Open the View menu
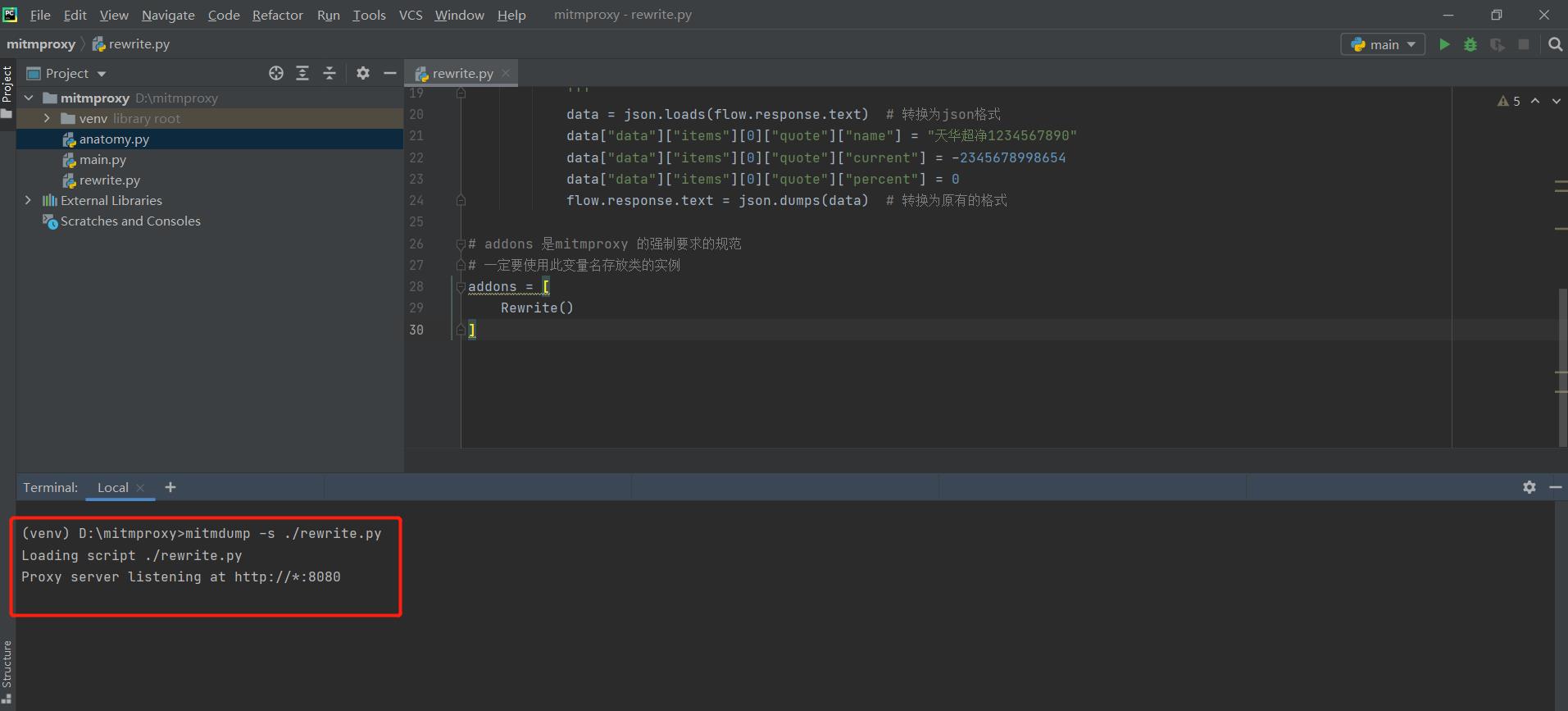Image resolution: width=1568 pixels, height=711 pixels. [x=114, y=15]
